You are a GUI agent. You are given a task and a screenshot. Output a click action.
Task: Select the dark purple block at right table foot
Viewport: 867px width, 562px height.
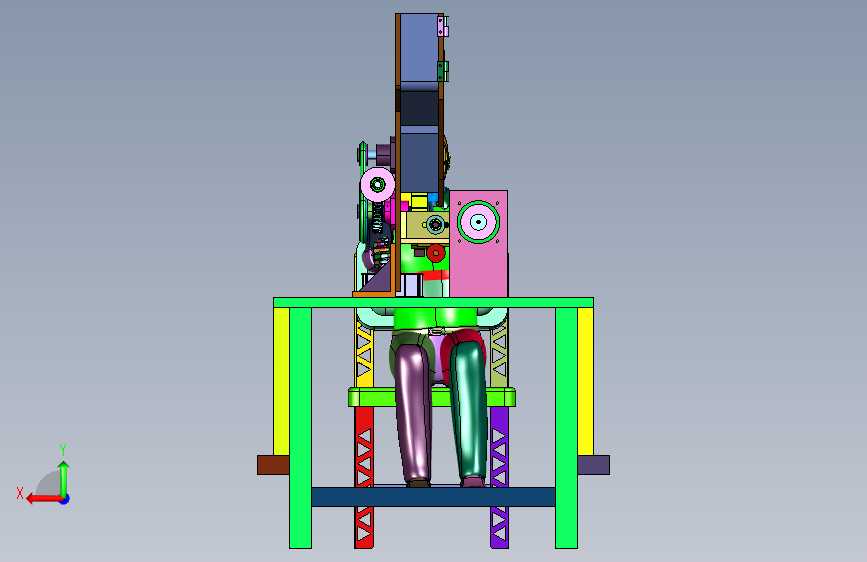594,465
